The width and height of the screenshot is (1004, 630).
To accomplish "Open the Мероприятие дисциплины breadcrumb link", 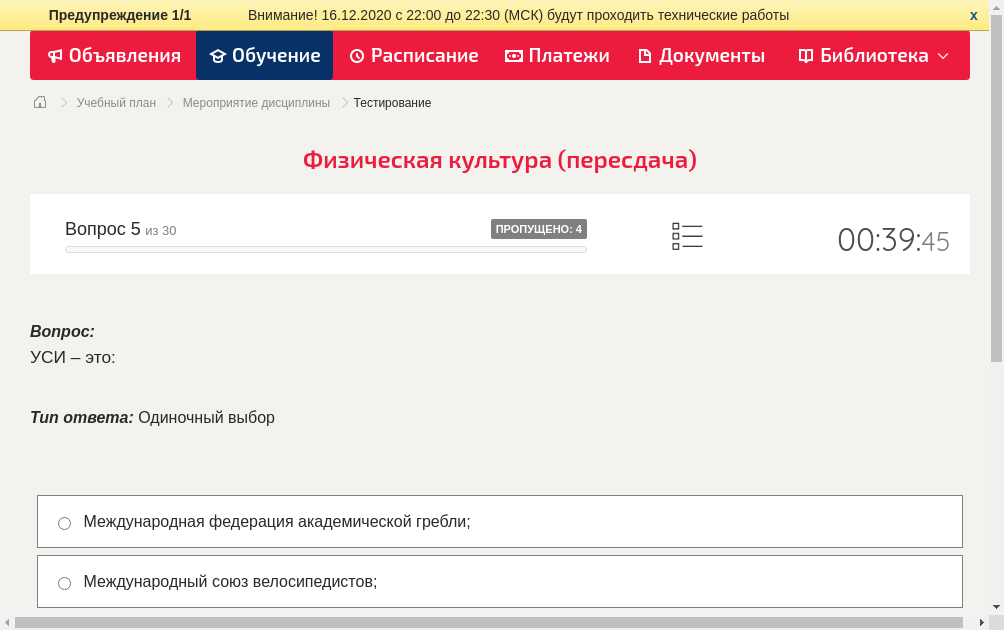I will (256, 102).
